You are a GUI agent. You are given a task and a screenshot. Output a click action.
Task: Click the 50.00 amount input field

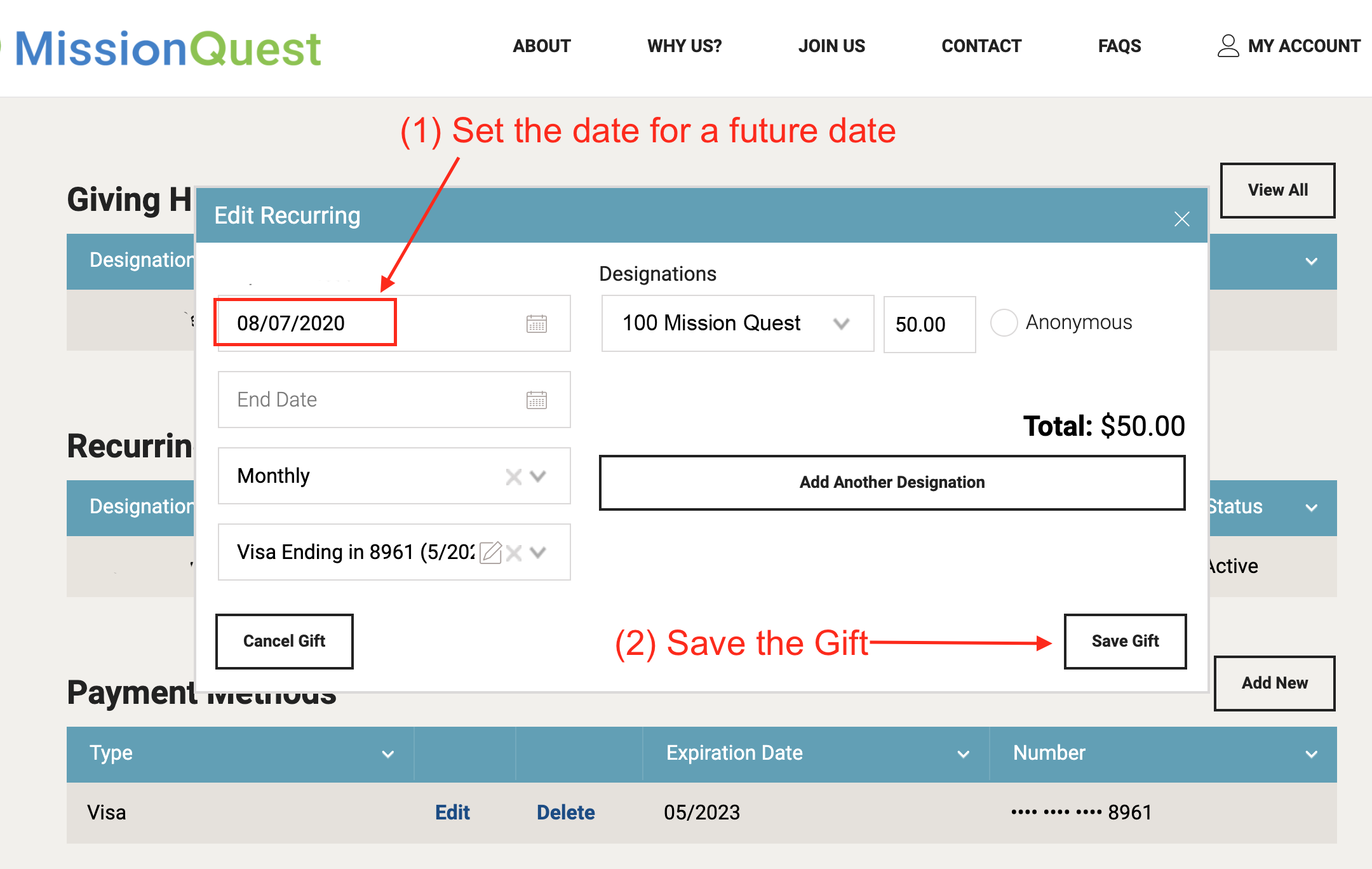(929, 324)
